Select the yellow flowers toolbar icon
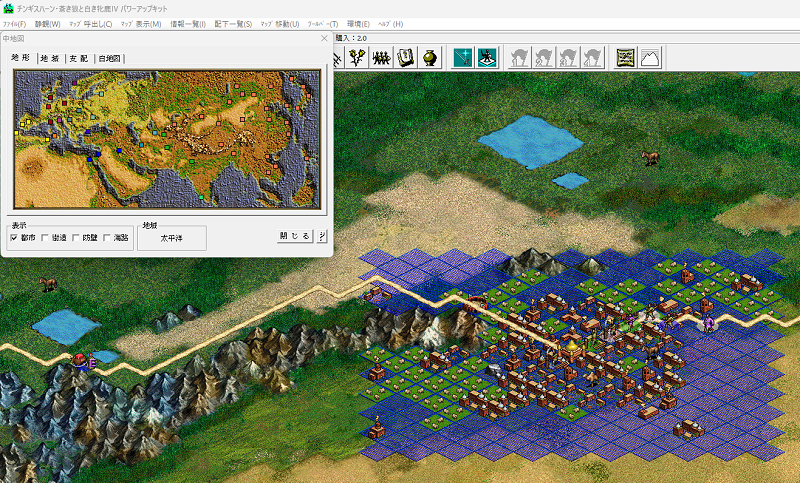The image size is (800, 483). (x=357, y=57)
